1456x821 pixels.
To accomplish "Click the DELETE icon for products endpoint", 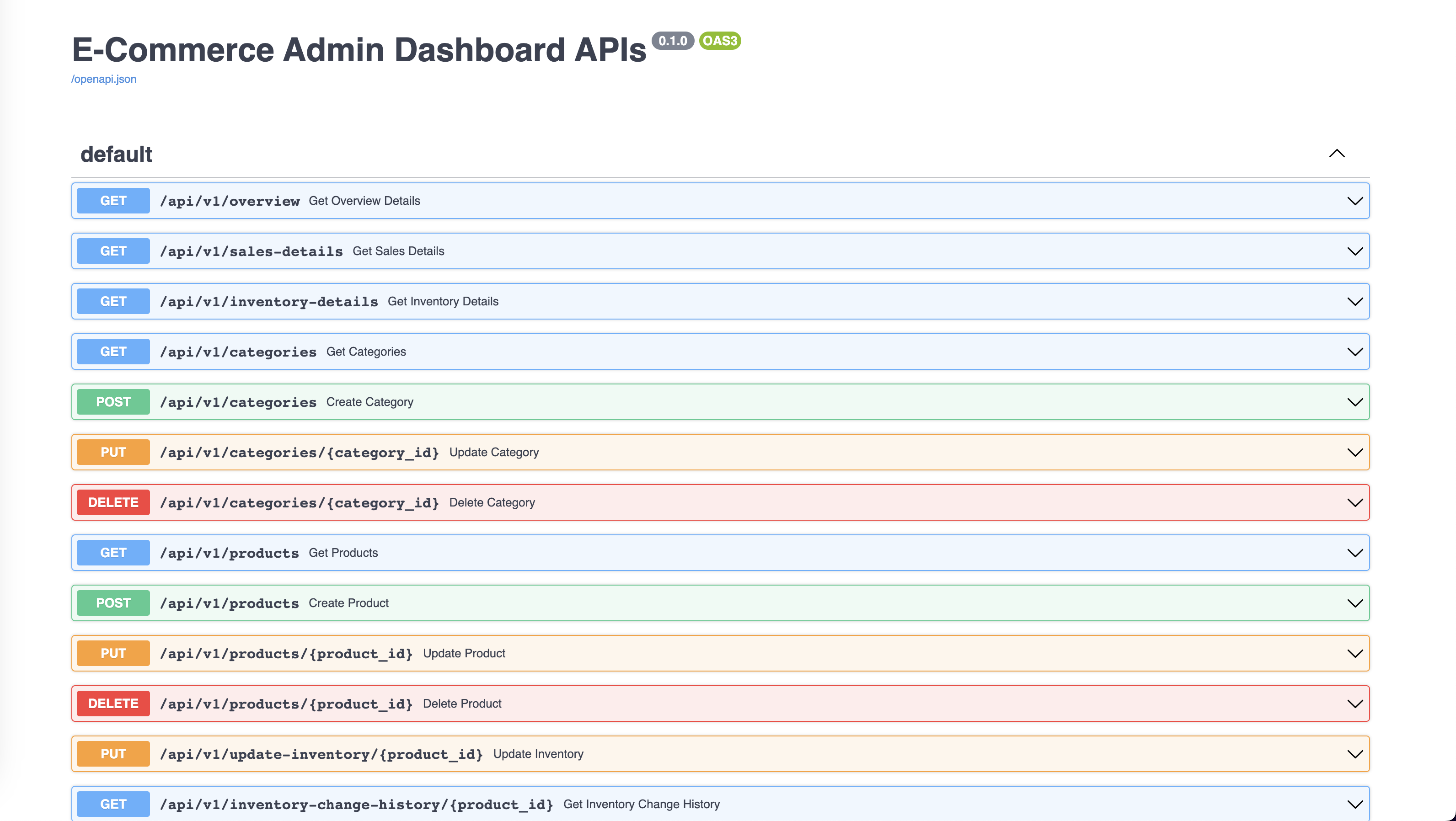I will pos(113,703).
